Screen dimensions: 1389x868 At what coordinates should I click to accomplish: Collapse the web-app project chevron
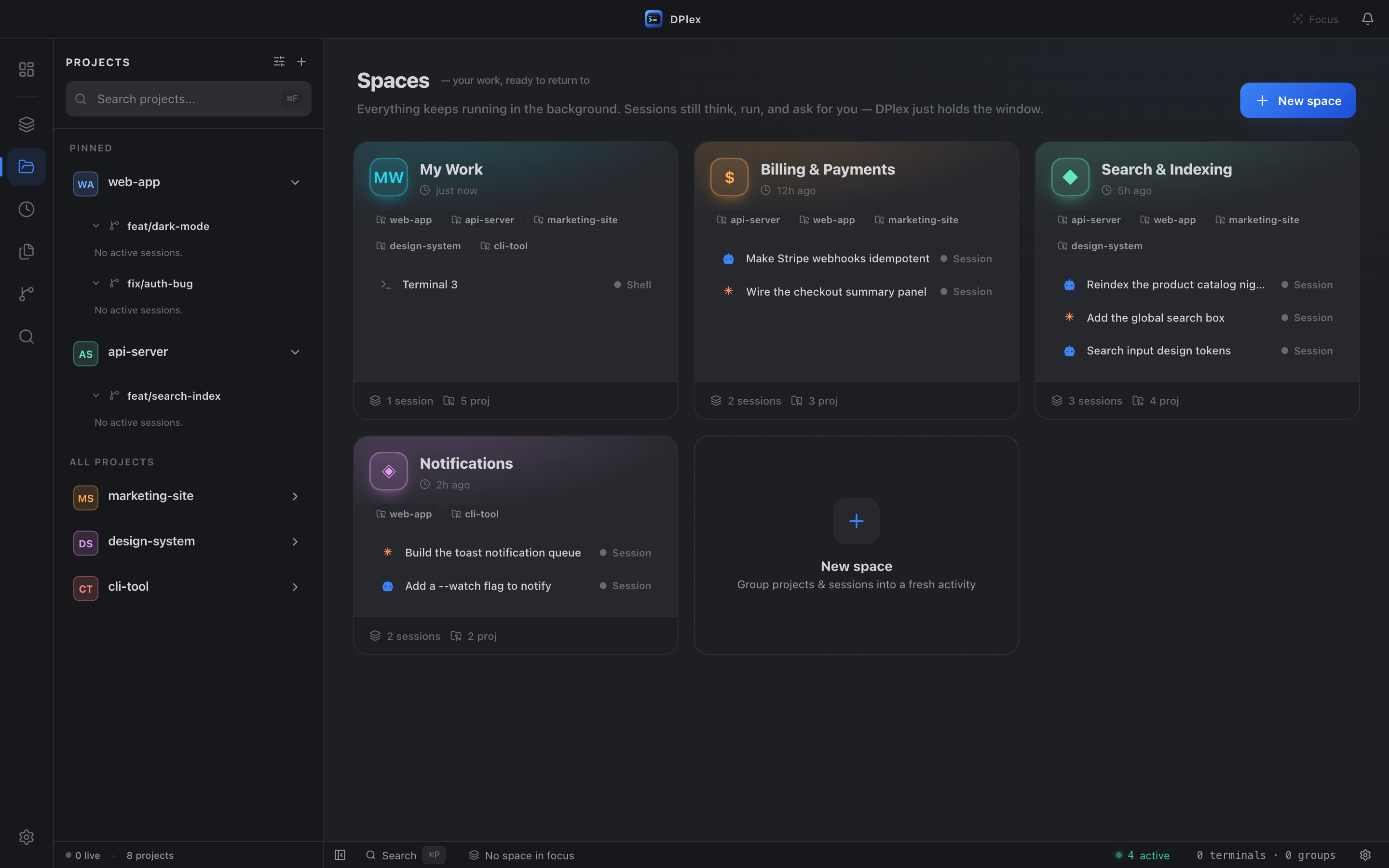click(295, 183)
